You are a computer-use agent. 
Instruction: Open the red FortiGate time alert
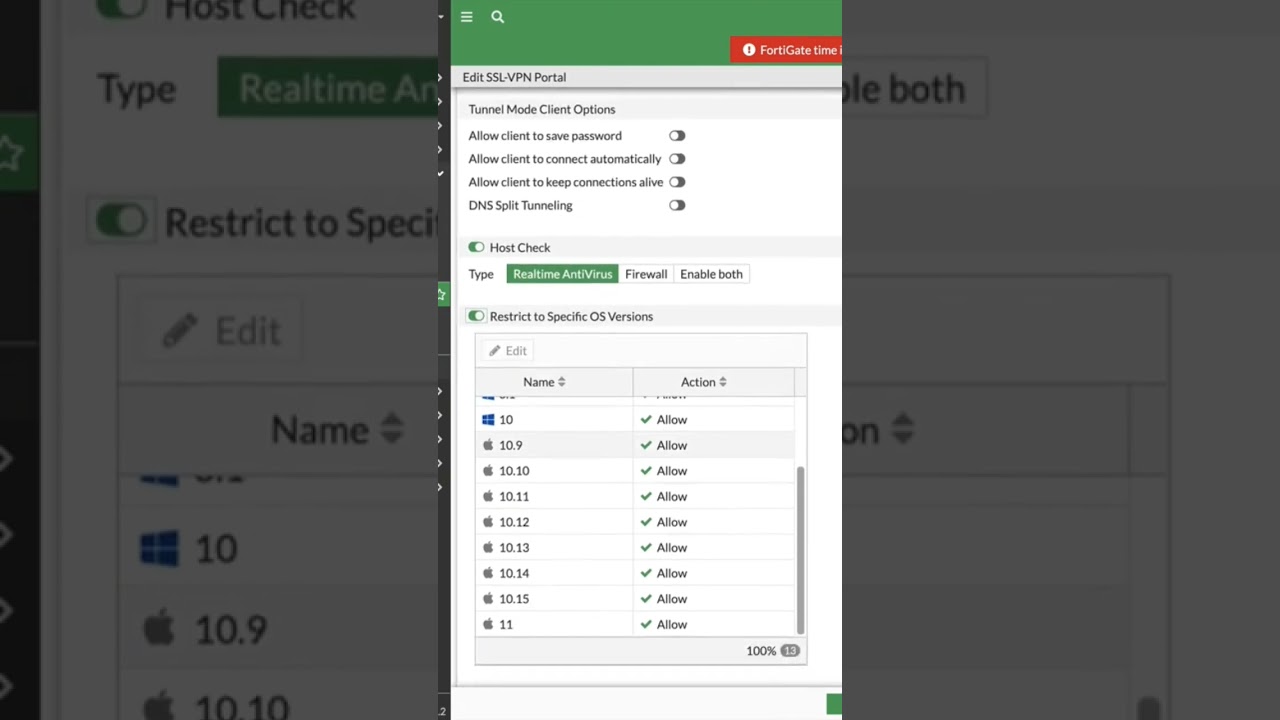click(x=786, y=50)
